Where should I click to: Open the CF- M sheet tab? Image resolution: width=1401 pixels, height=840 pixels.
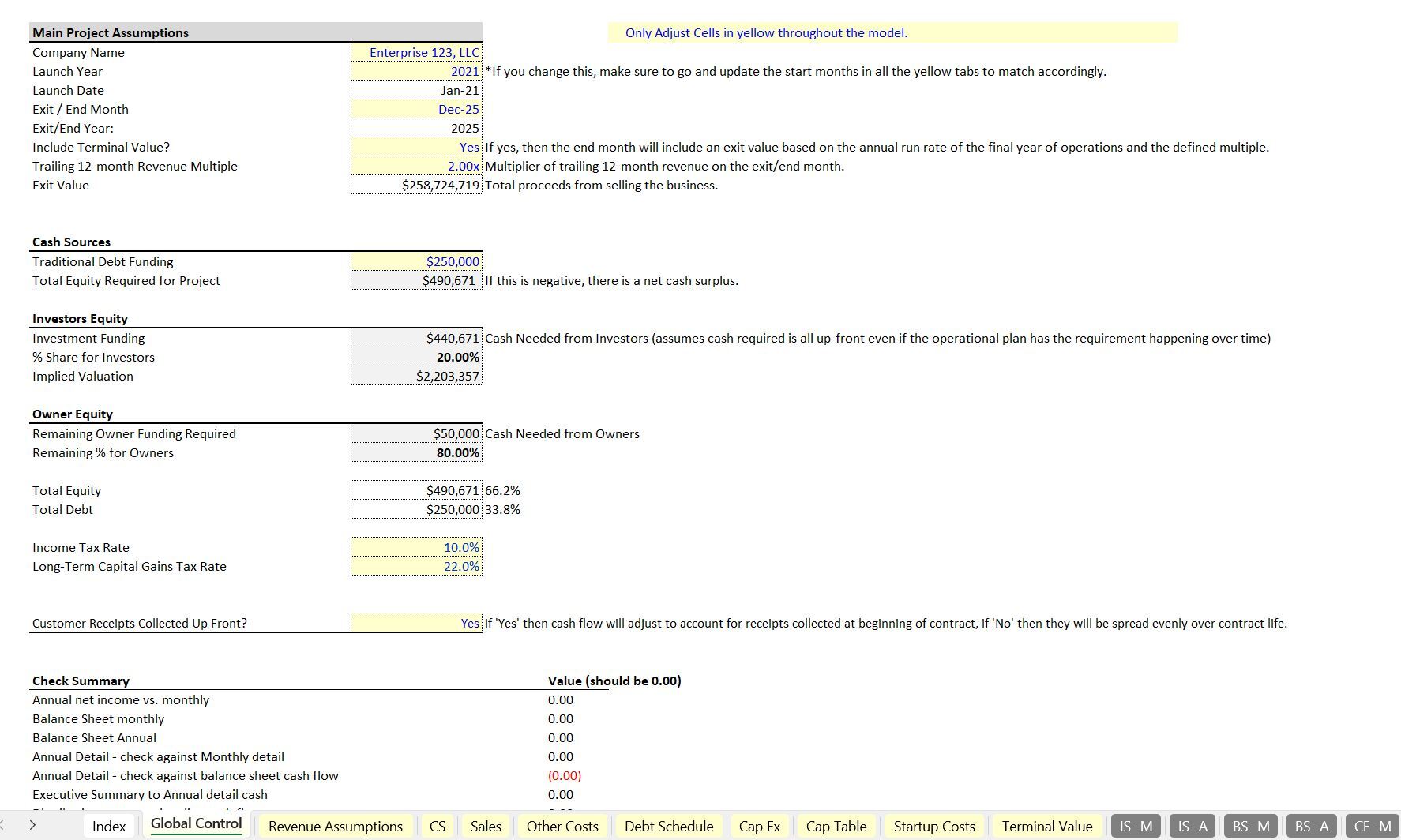(x=1373, y=826)
